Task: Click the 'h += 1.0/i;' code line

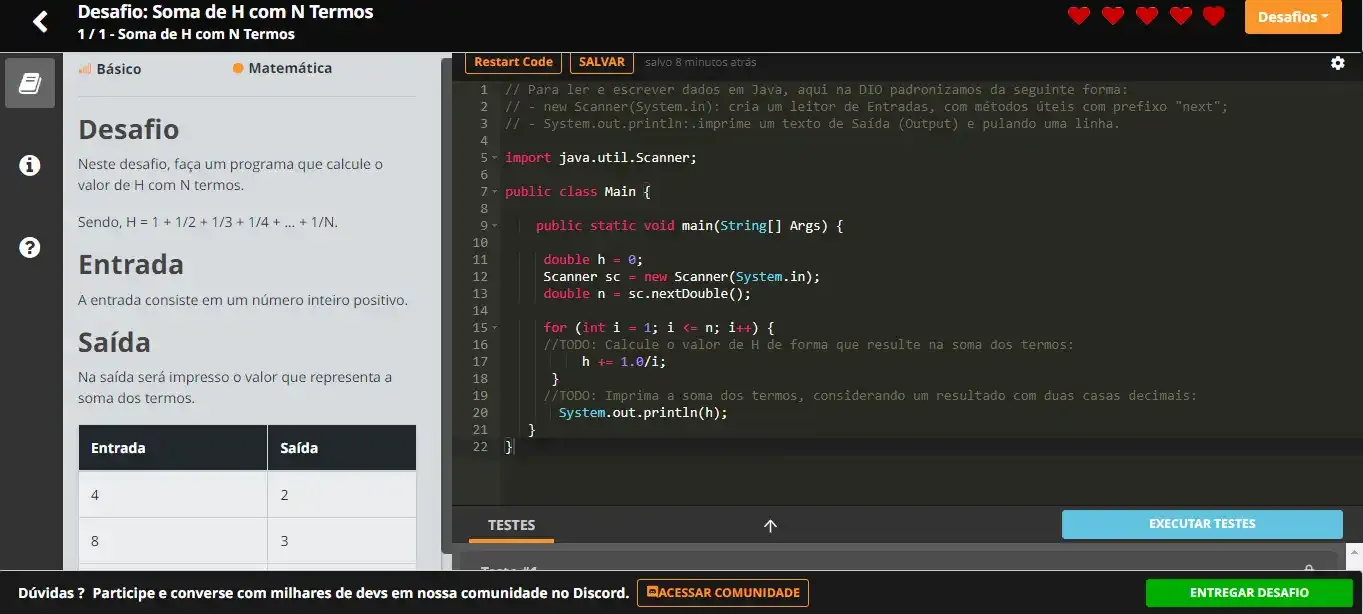Action: click(624, 362)
